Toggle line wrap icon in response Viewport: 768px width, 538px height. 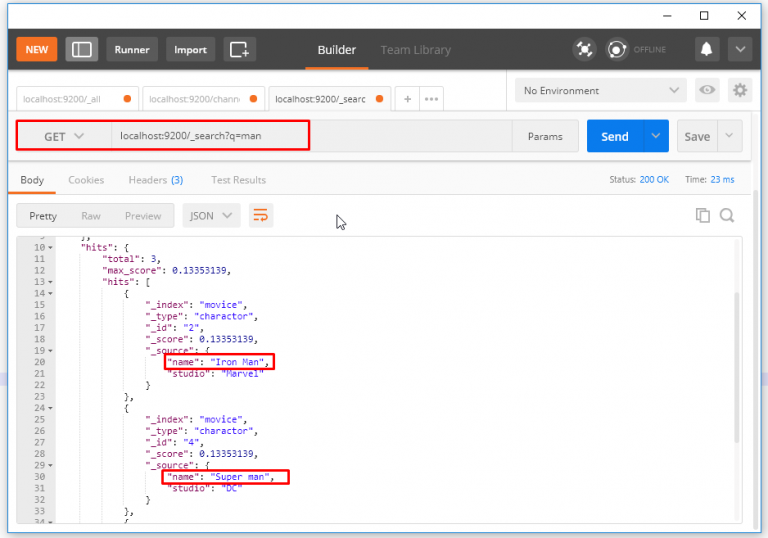(261, 215)
